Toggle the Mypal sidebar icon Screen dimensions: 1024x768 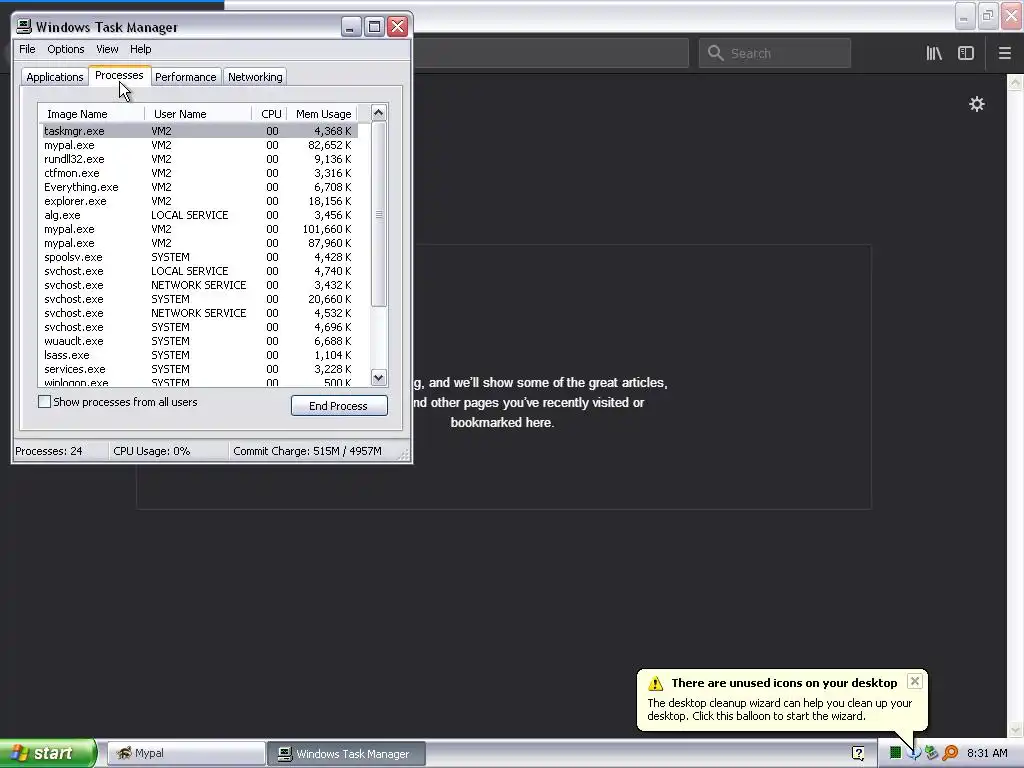point(966,54)
